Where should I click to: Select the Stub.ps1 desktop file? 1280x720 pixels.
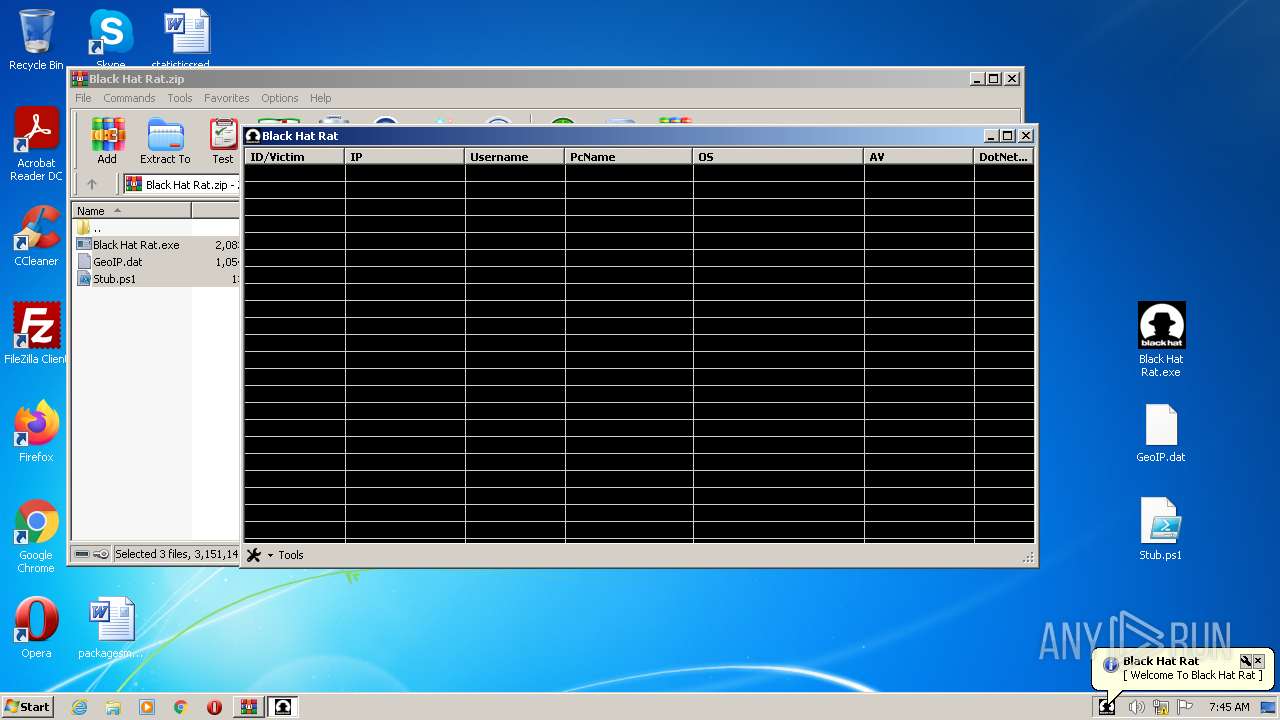[x=1161, y=530]
